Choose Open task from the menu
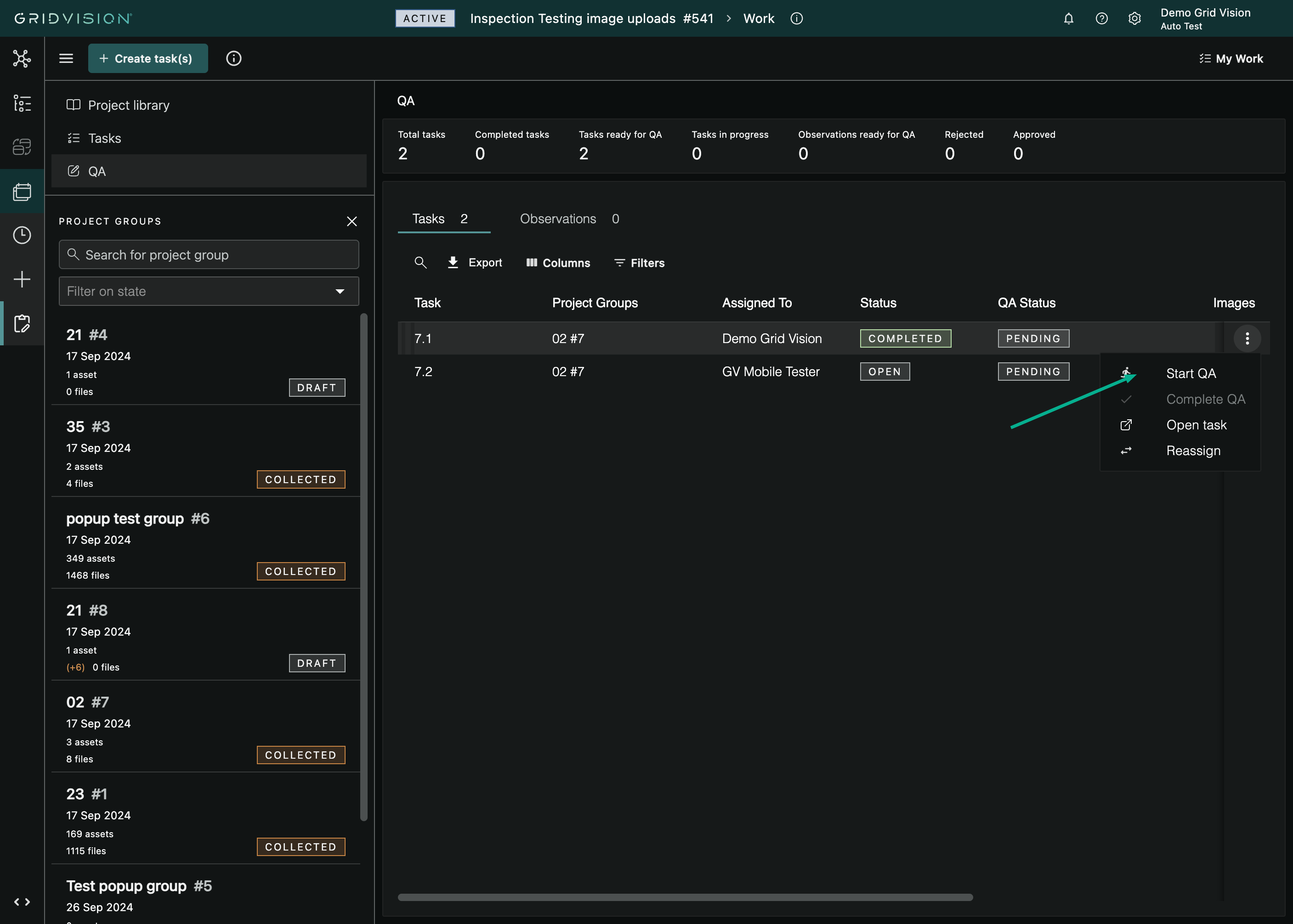 click(1180, 425)
